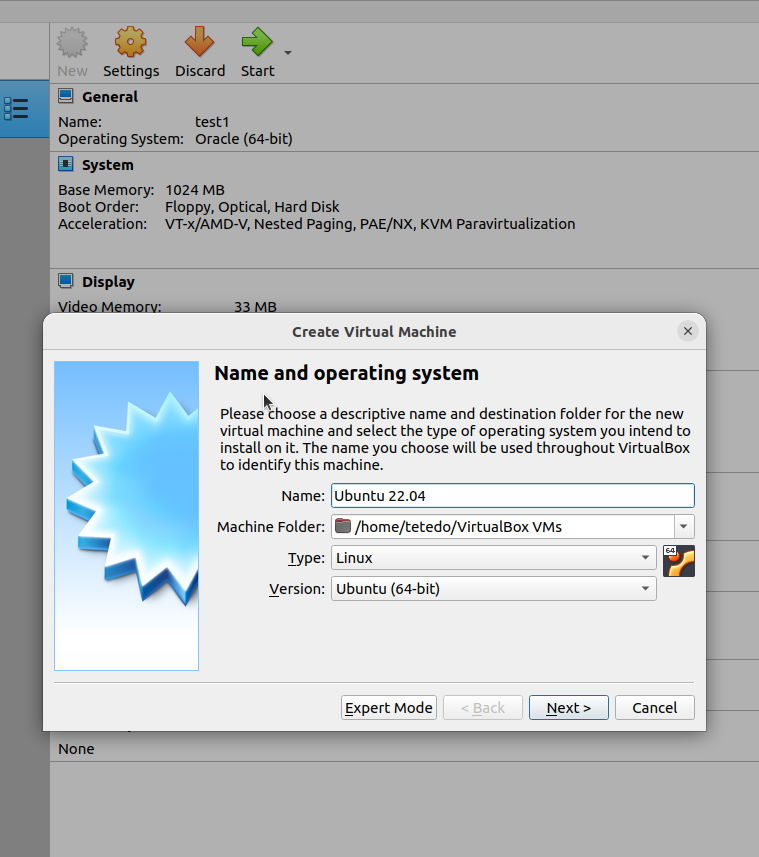The width and height of the screenshot is (759, 857).
Task: Click the Create Virtual Machine title bar
Action: tap(374, 332)
